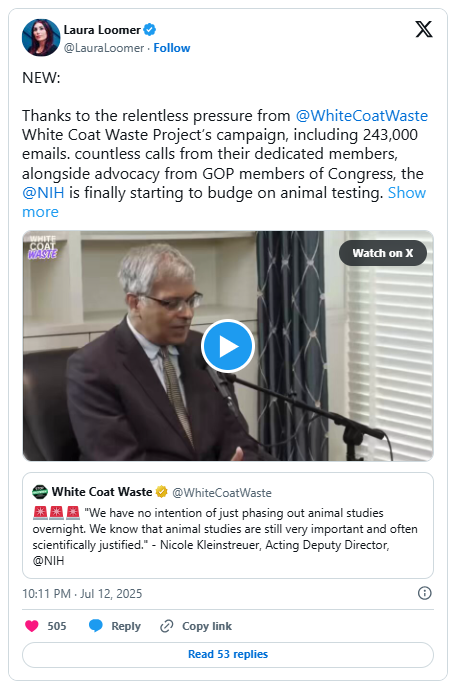452x692 pixels.
Task: Open the quoted White Coat Waste tweet text
Action: click(225, 537)
